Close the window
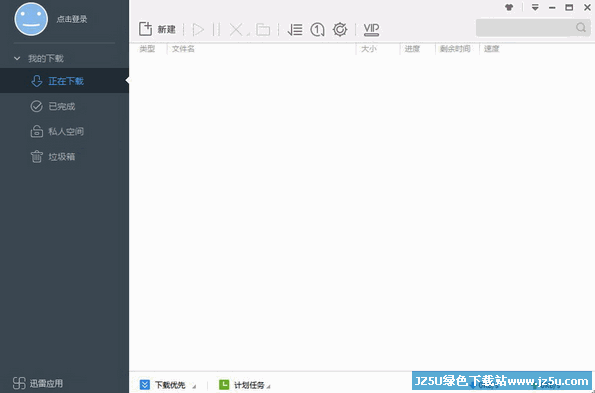 (x=587, y=7)
